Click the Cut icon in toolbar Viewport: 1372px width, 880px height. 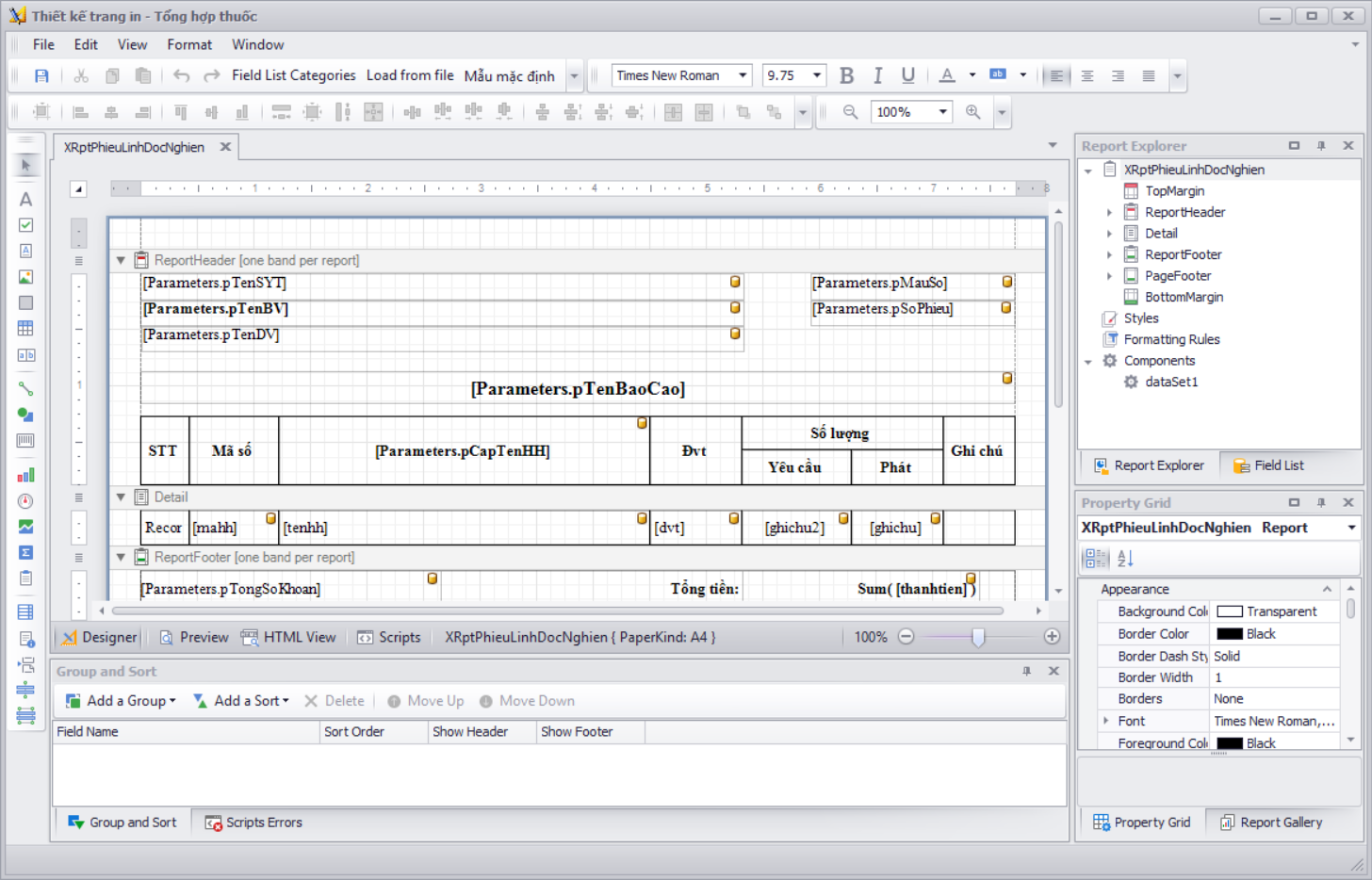point(81,75)
